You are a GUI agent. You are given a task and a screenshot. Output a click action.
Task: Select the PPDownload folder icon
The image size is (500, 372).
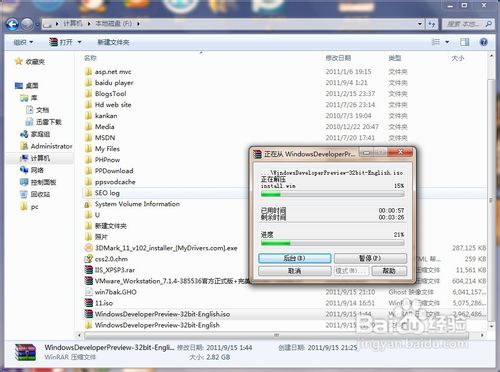(88, 171)
